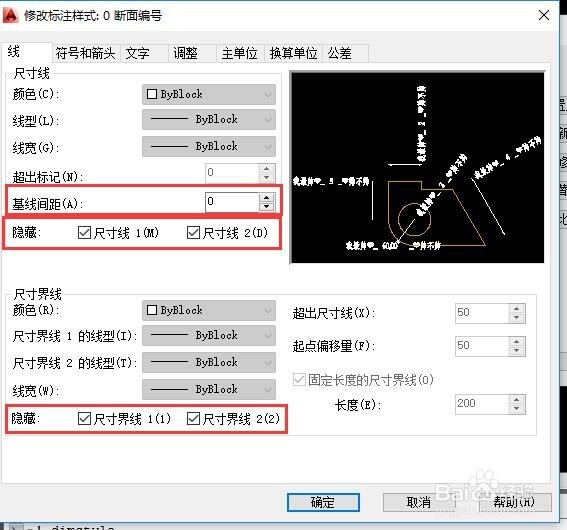Image resolution: width=567 pixels, height=530 pixels.
Task: Select the 线 tab
Action: click(x=26, y=52)
